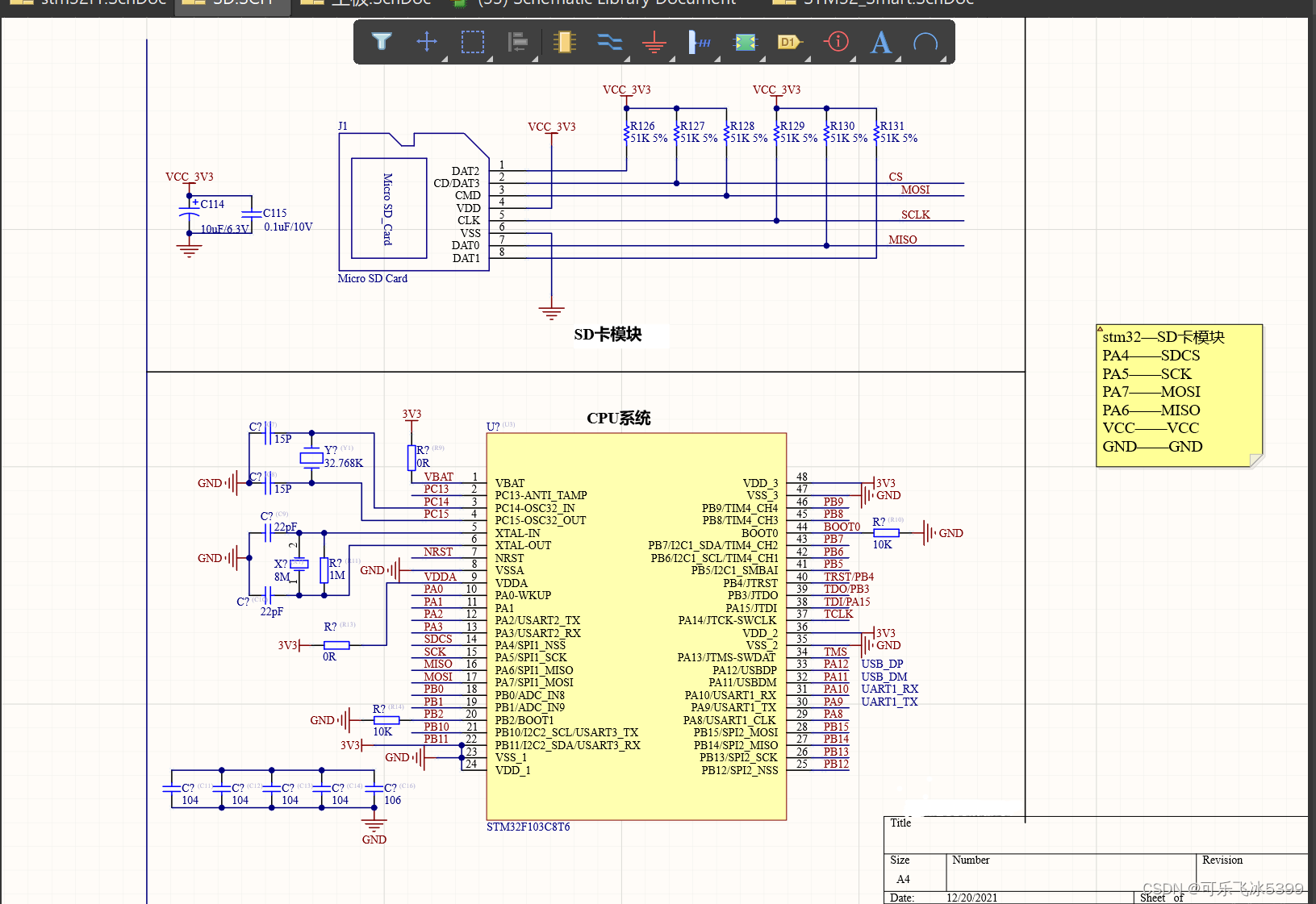Screen dimensions: 1316x904
Task: Select the green sheet symbol tool
Action: pos(745,42)
